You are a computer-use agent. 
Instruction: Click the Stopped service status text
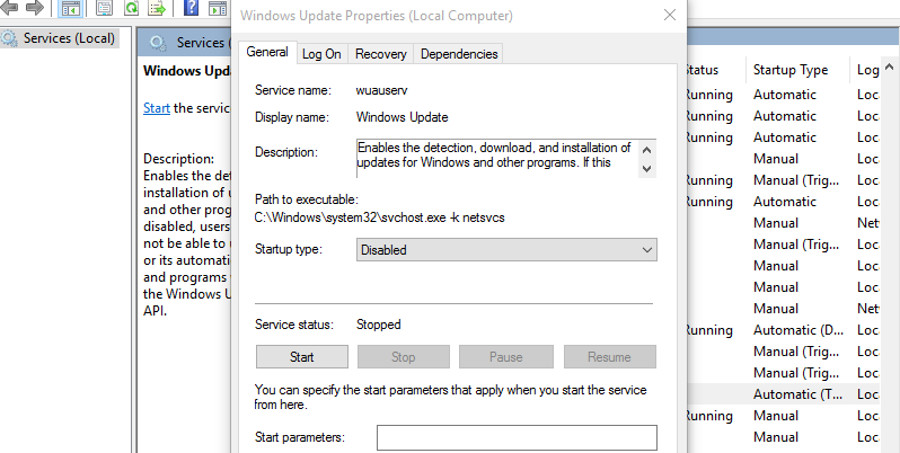pyautogui.click(x=378, y=324)
